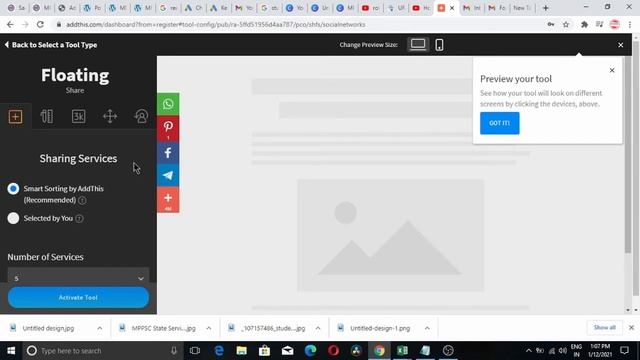640x360 pixels.
Task: Open Excel from taskbar
Action: 402,351
